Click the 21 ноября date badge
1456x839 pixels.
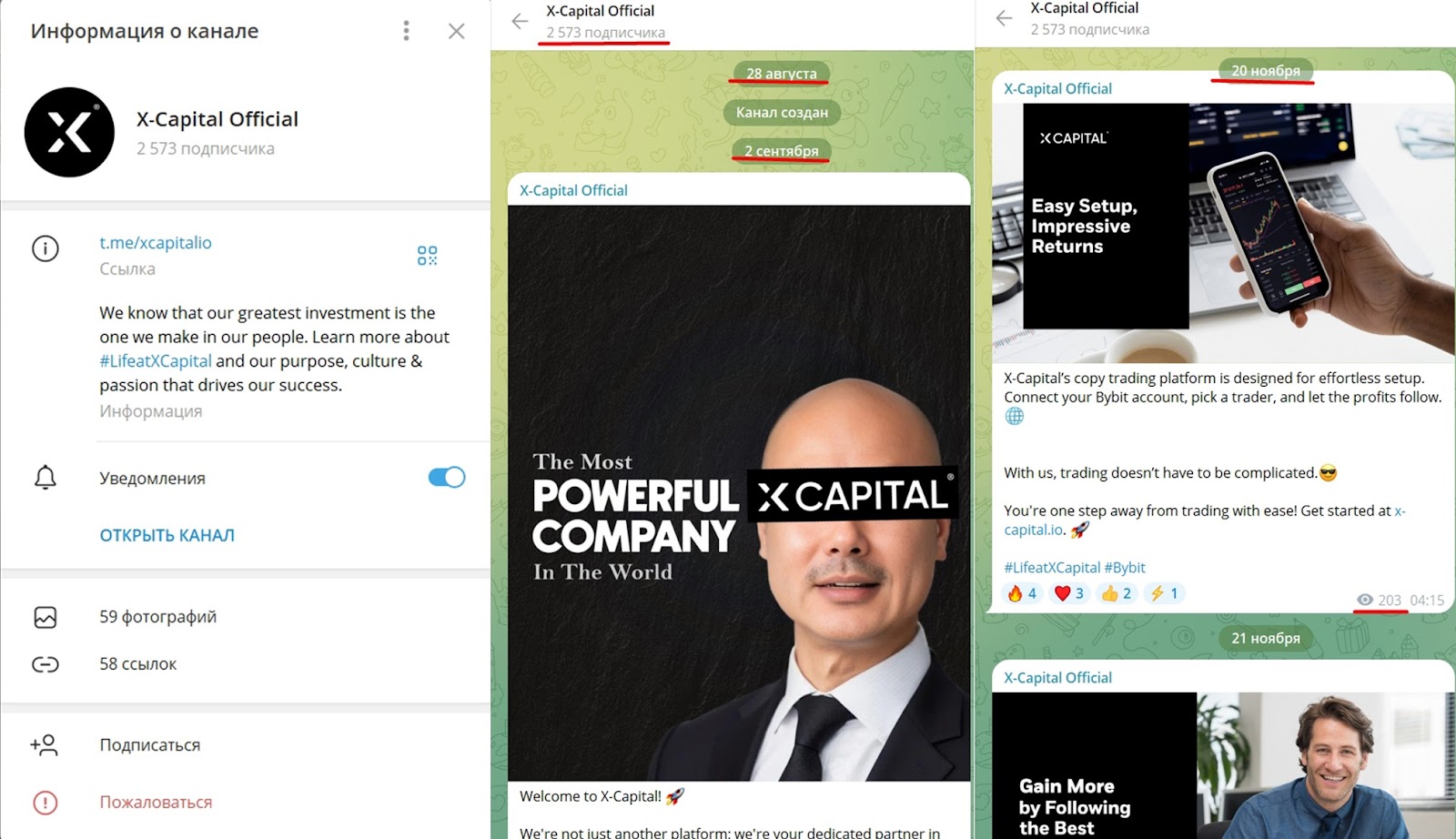(x=1266, y=638)
